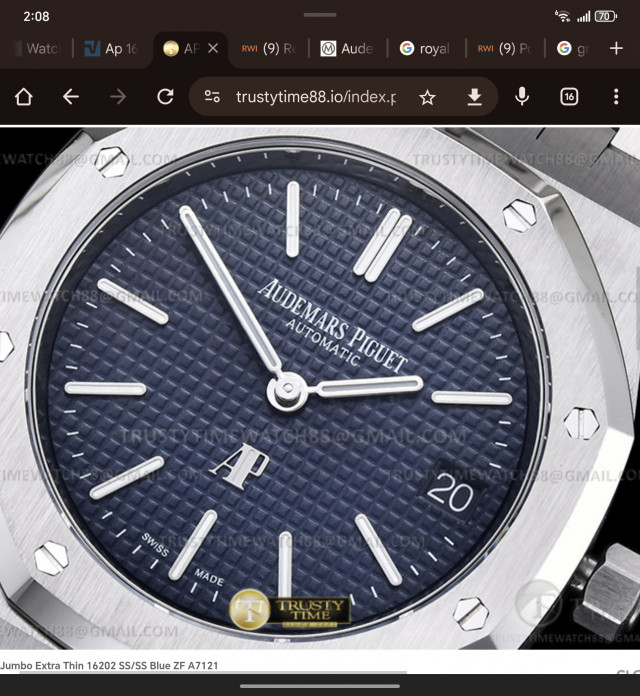This screenshot has height=696, width=640.
Task: Open site settings icon in address bar
Action: click(212, 96)
